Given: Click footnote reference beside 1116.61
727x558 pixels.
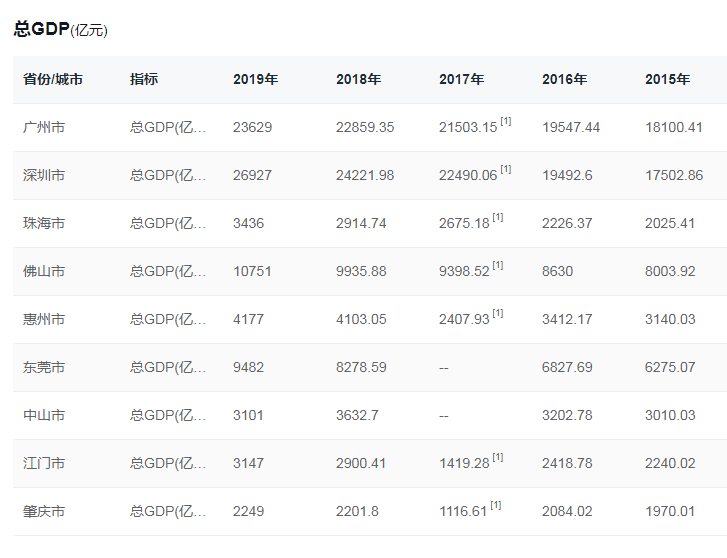Looking at the screenshot, I should (496, 506).
